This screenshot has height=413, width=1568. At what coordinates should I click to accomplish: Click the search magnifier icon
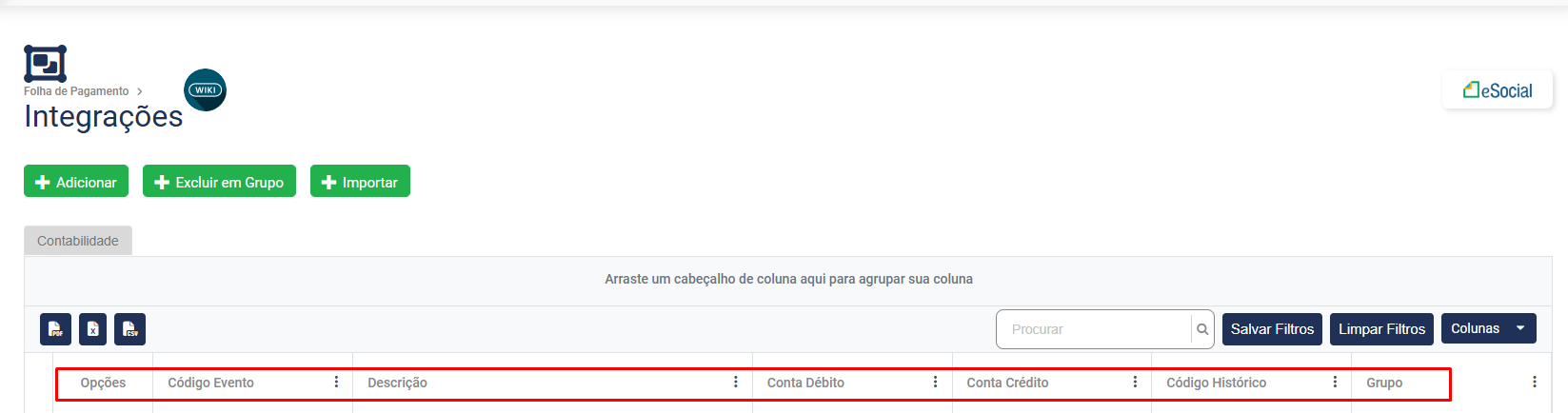click(1202, 329)
